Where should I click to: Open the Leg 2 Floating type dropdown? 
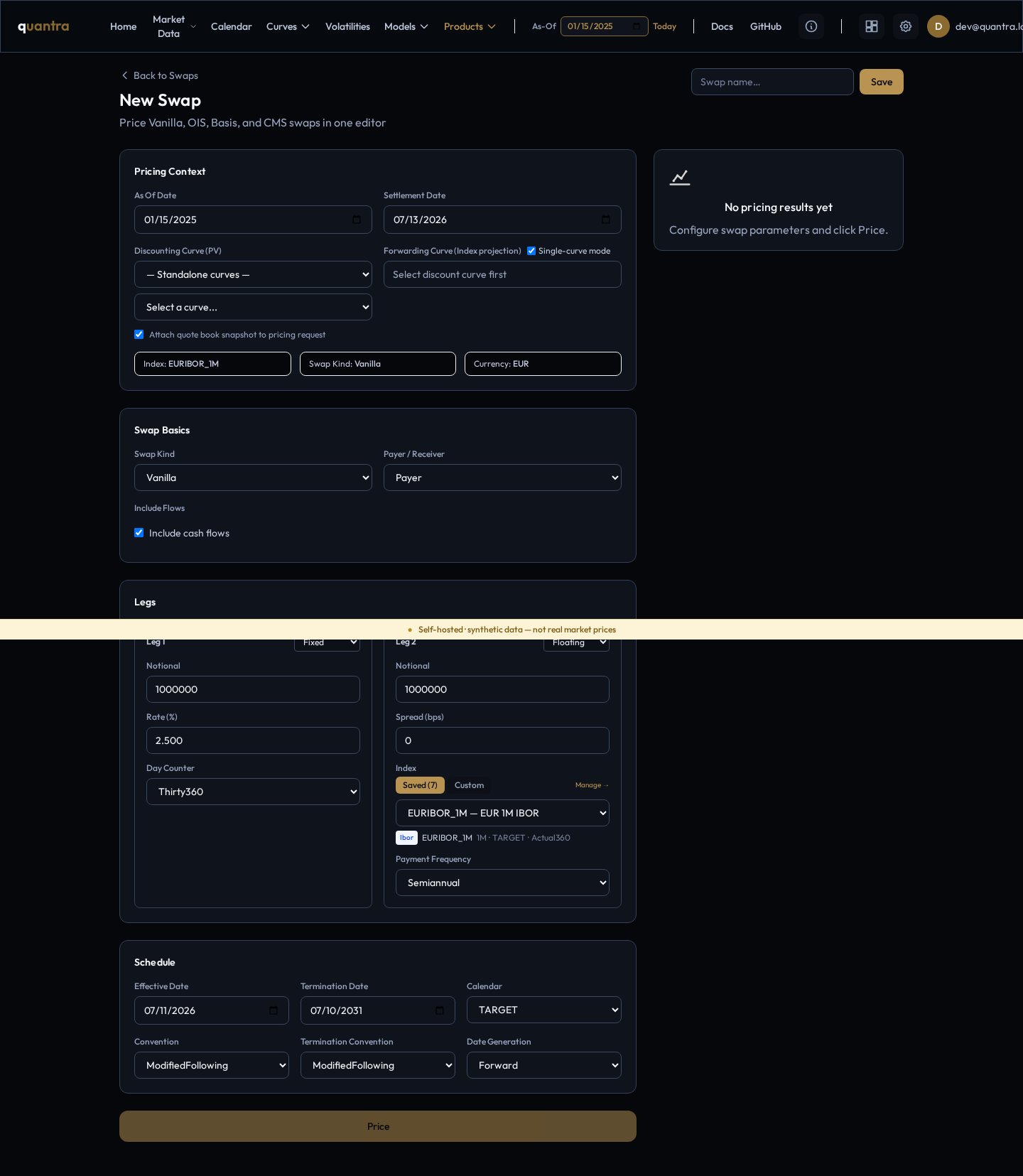576,644
